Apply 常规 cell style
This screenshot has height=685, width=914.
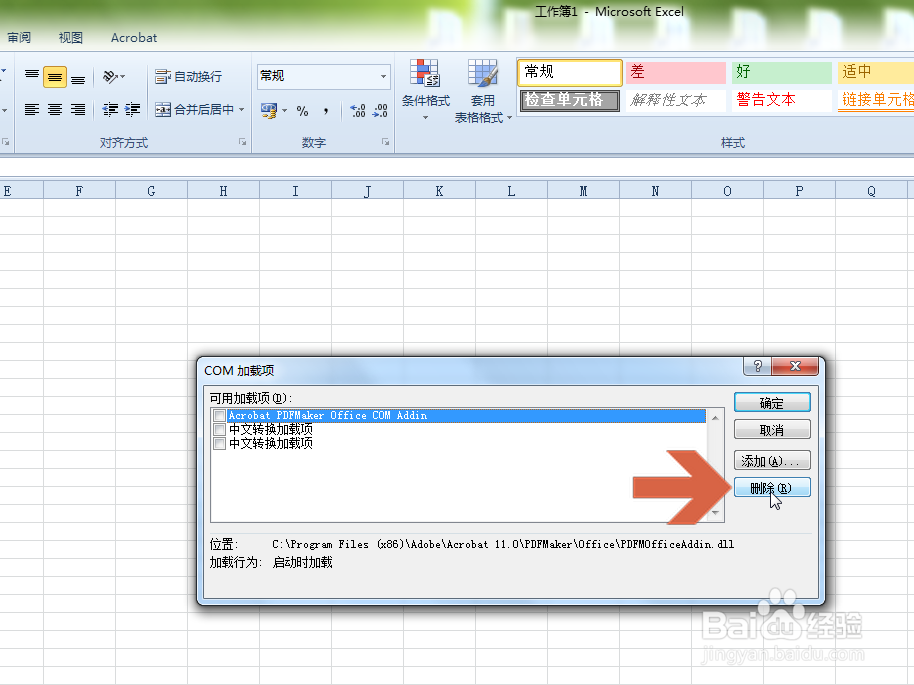pos(570,72)
